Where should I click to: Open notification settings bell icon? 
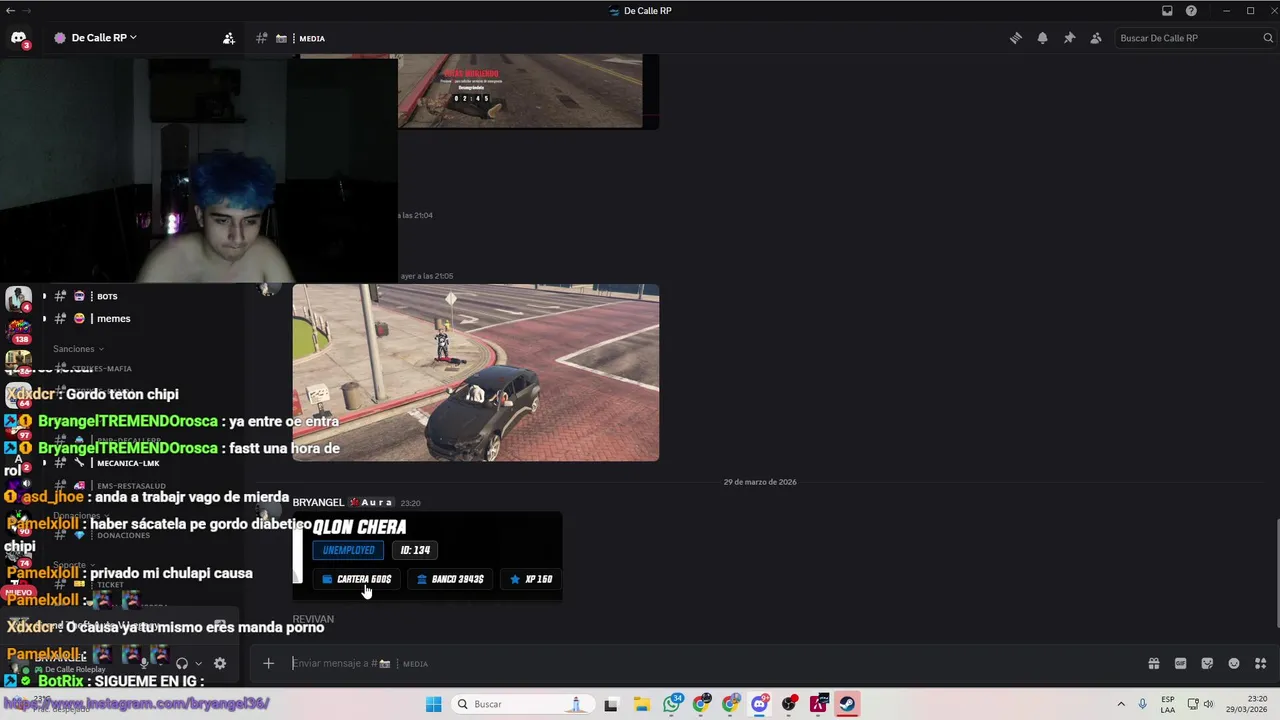coord(1042,38)
